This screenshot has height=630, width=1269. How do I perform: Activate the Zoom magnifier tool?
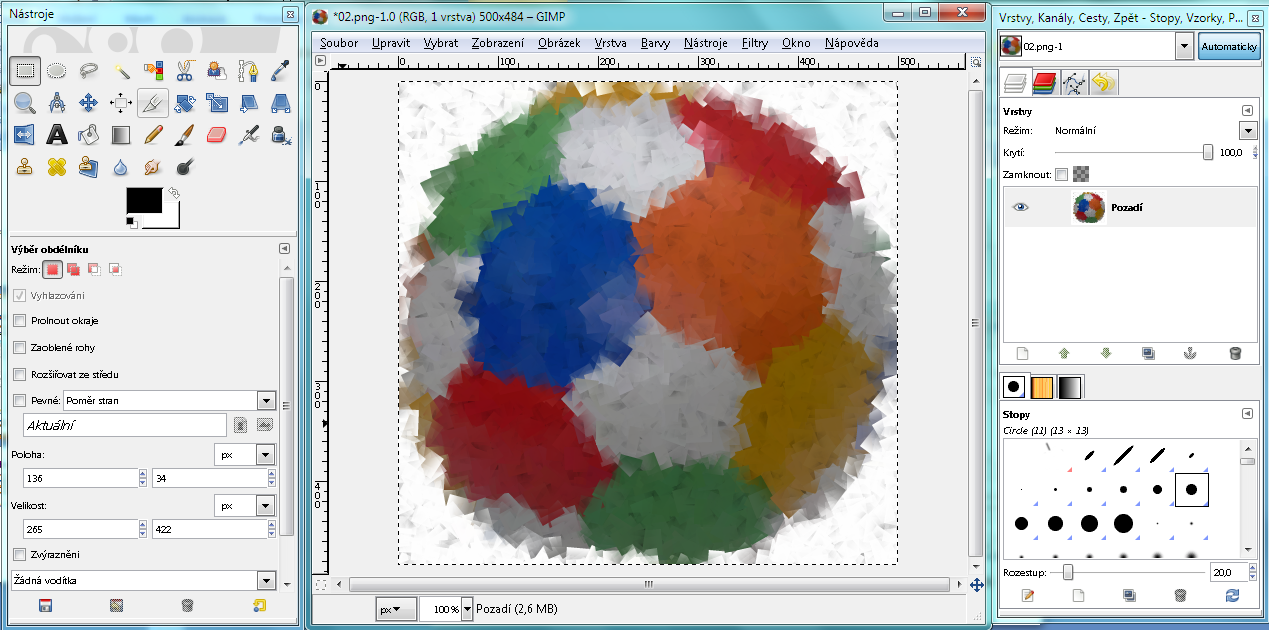(25, 102)
